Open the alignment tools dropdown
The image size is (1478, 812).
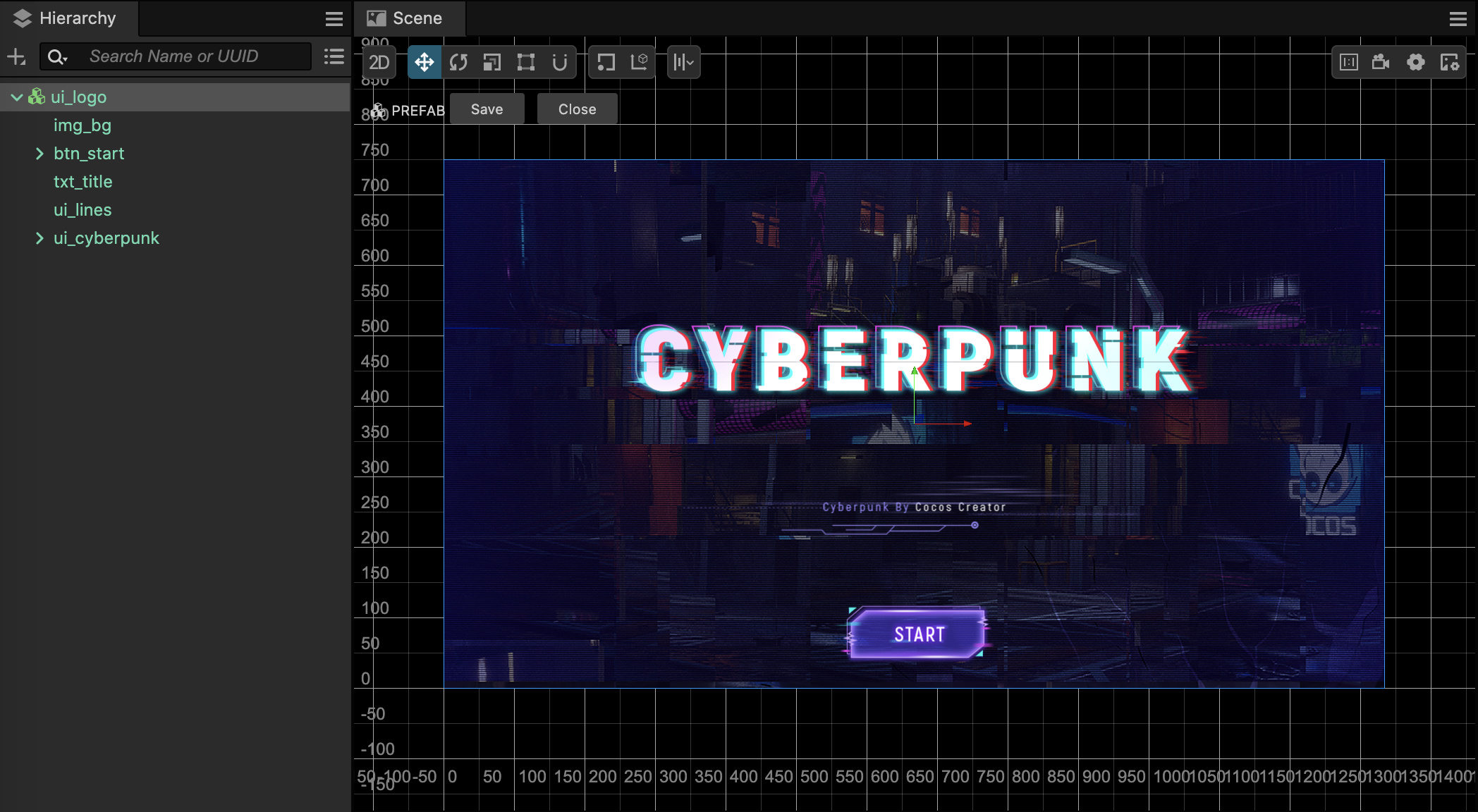[x=683, y=62]
